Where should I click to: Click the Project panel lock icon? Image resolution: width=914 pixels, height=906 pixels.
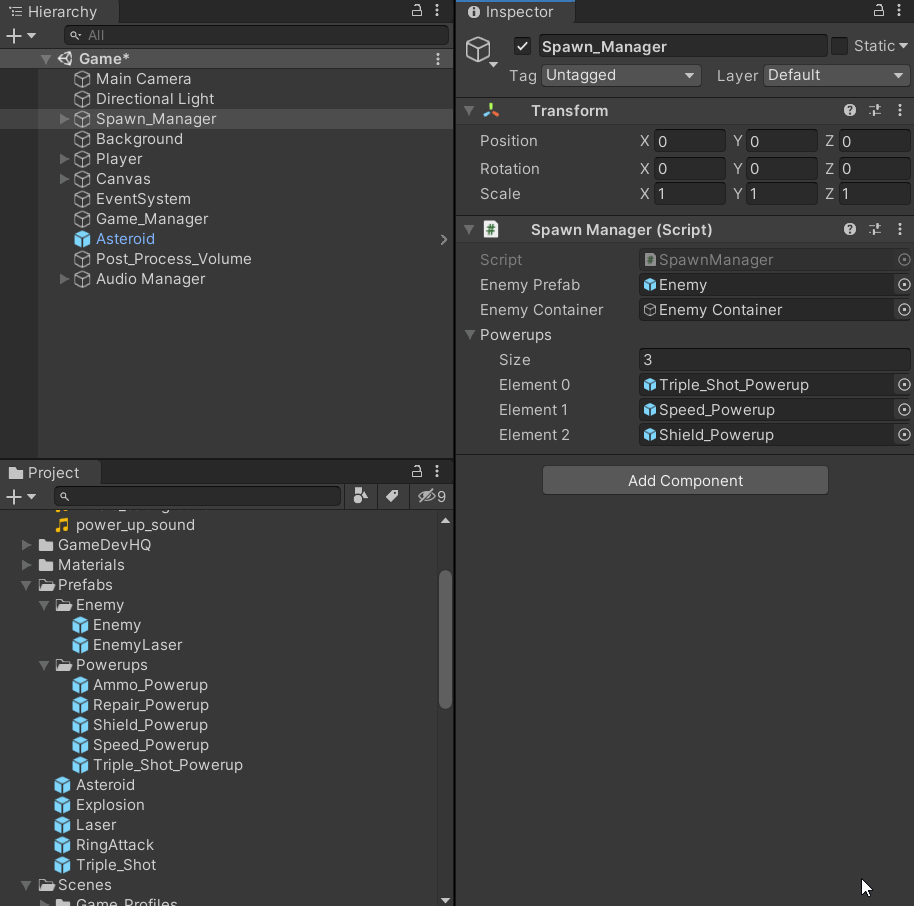click(417, 471)
